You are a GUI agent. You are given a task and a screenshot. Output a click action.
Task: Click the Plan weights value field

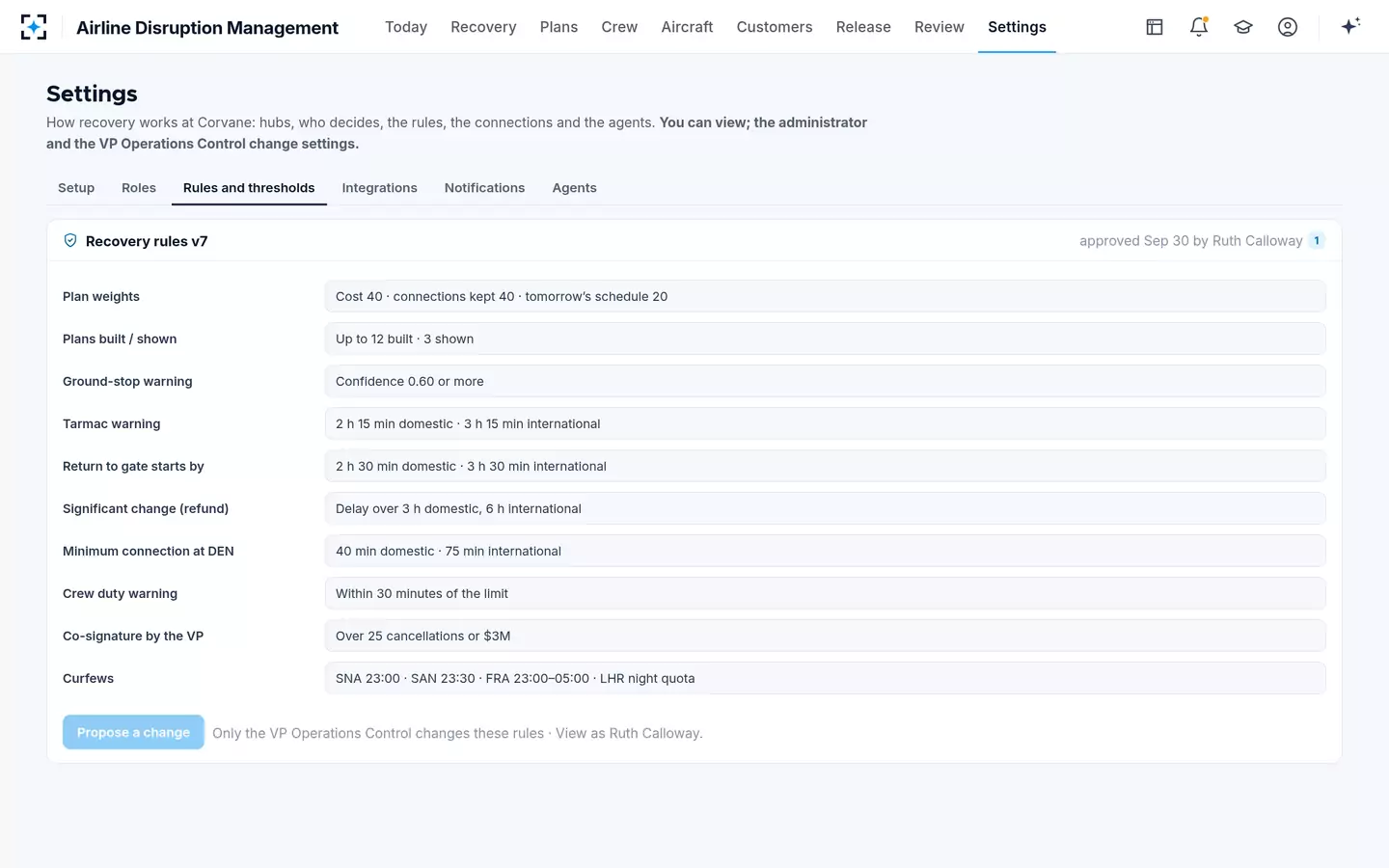pyautogui.click(x=826, y=296)
